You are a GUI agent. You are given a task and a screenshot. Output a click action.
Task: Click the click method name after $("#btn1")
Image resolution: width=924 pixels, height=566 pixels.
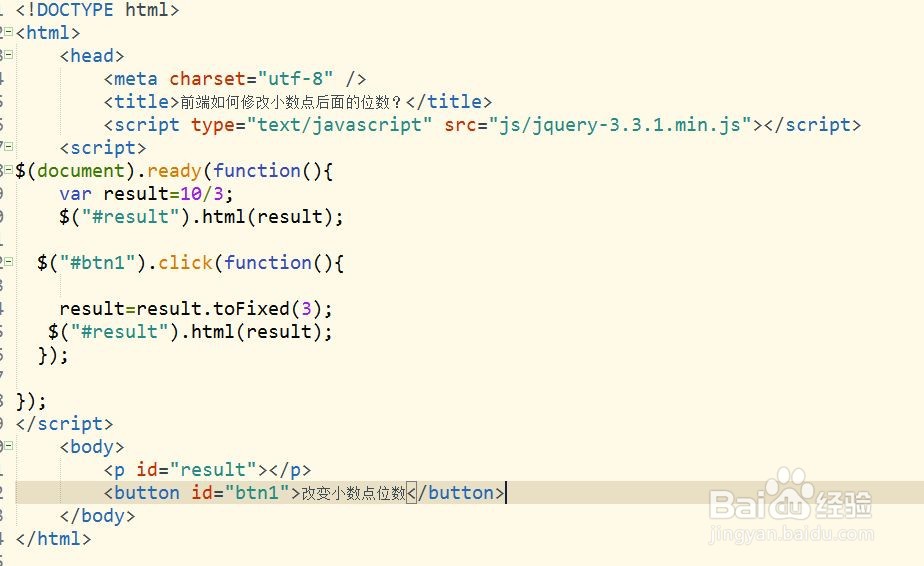185,262
